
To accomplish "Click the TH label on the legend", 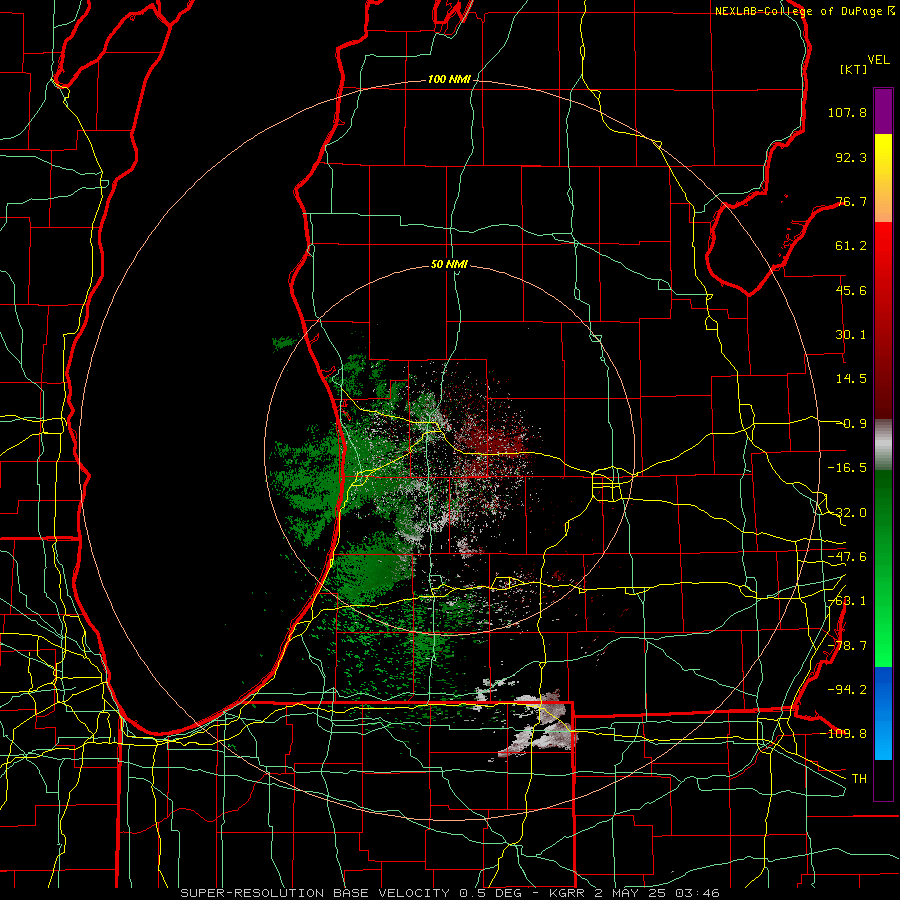I will (x=859, y=778).
